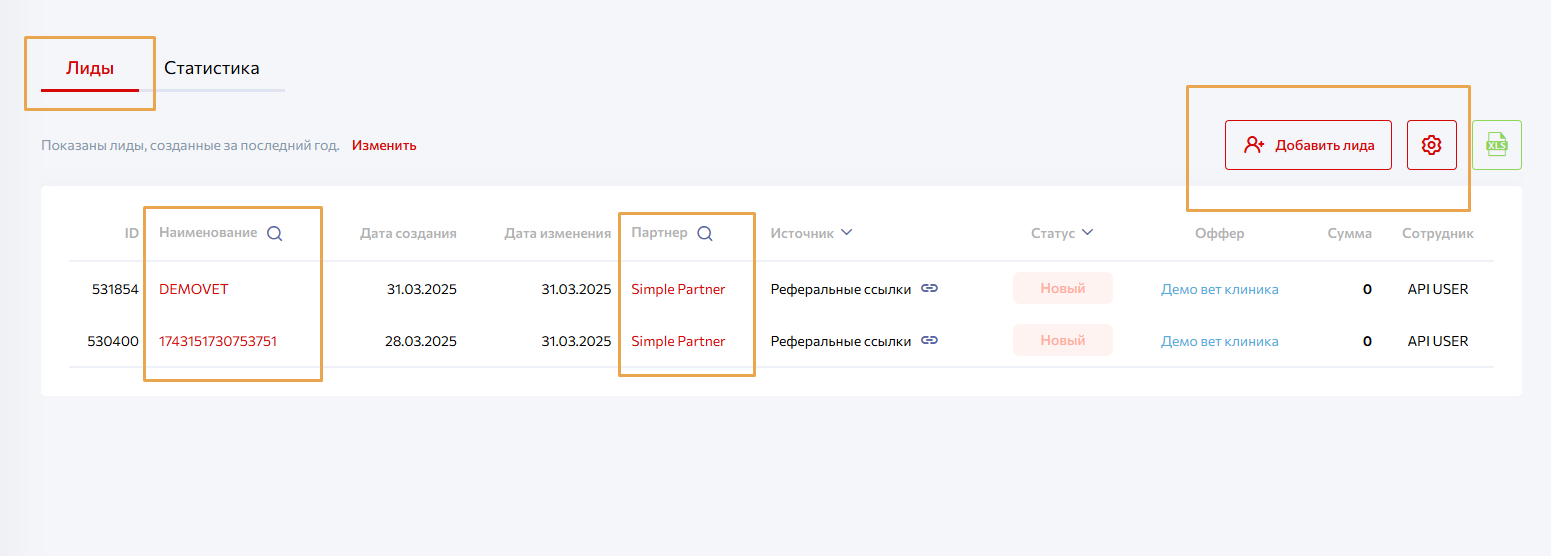Open Simple Partner in the 530400 row
Image resolution: width=1551 pixels, height=556 pixels.
(x=678, y=341)
